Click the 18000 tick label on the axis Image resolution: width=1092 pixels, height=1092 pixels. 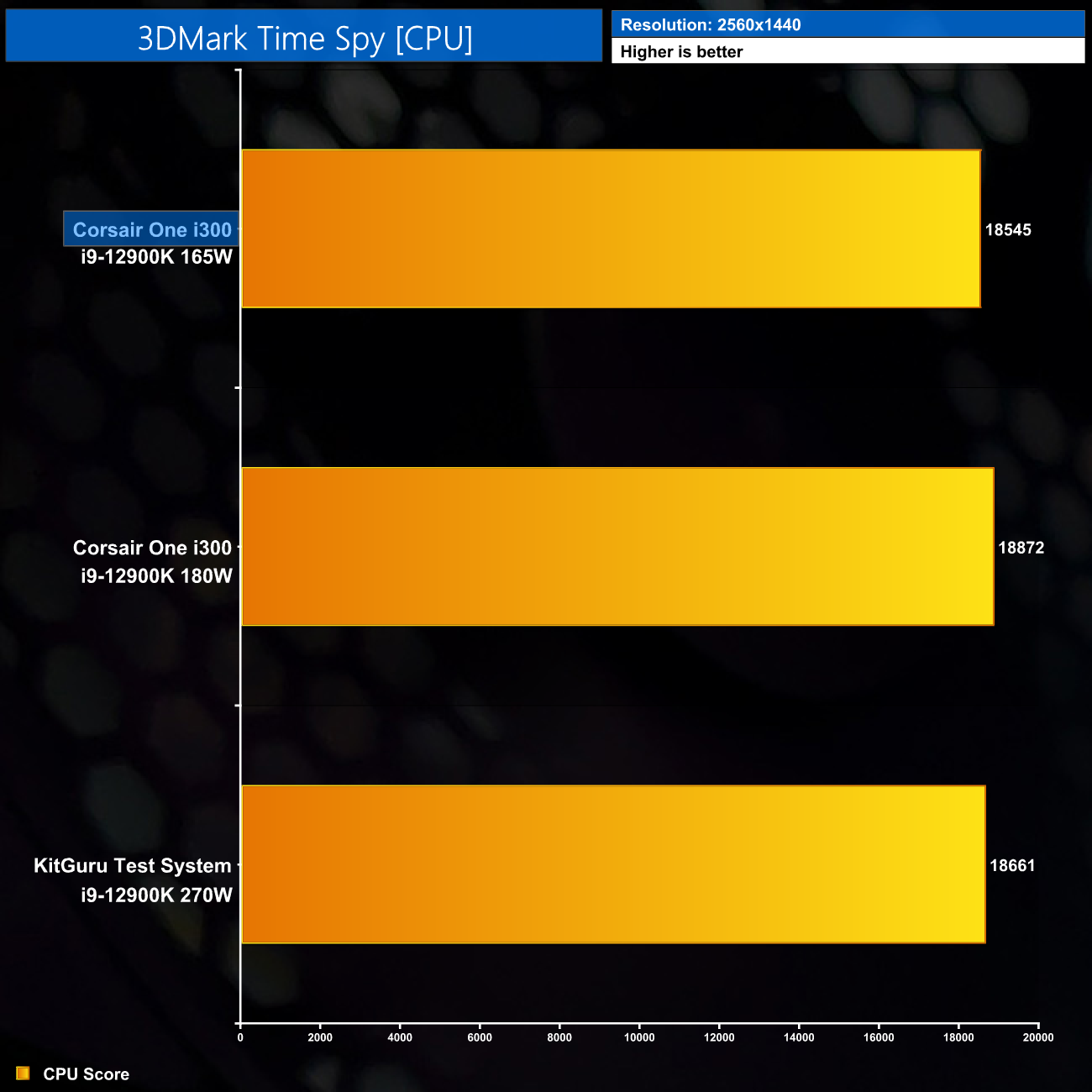[958, 1037]
